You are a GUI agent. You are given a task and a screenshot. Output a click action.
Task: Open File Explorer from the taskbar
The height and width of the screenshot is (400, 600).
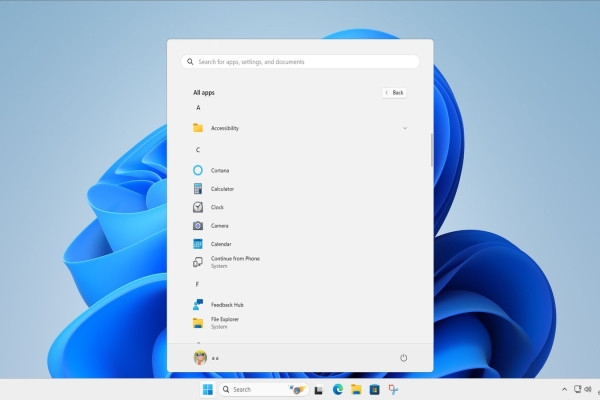click(356, 390)
